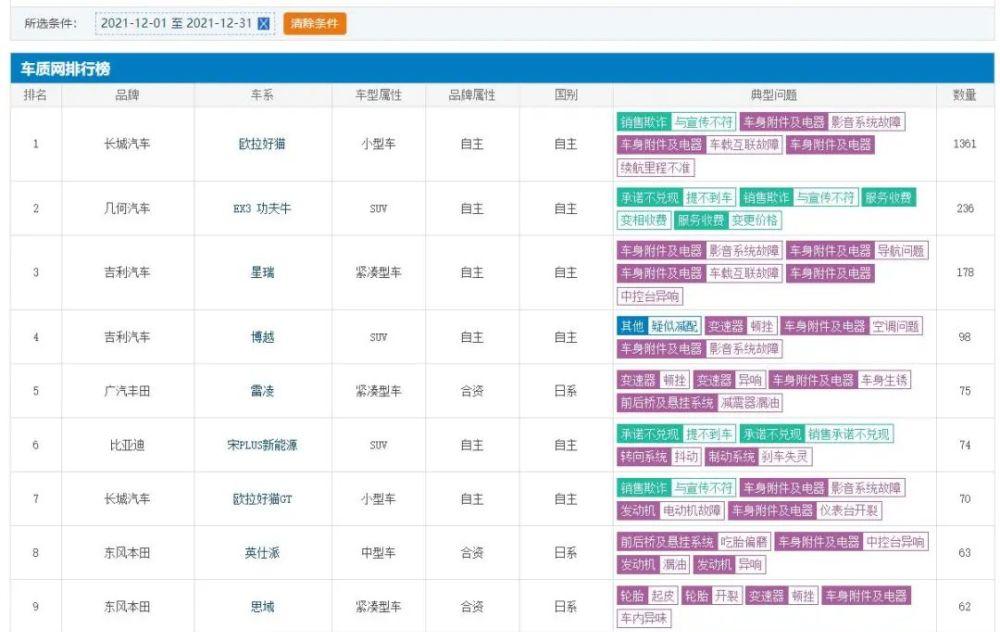This screenshot has height=632, width=1000.
Task: Open the 欧拉好猫GT series link
Action: pyautogui.click(x=262, y=499)
